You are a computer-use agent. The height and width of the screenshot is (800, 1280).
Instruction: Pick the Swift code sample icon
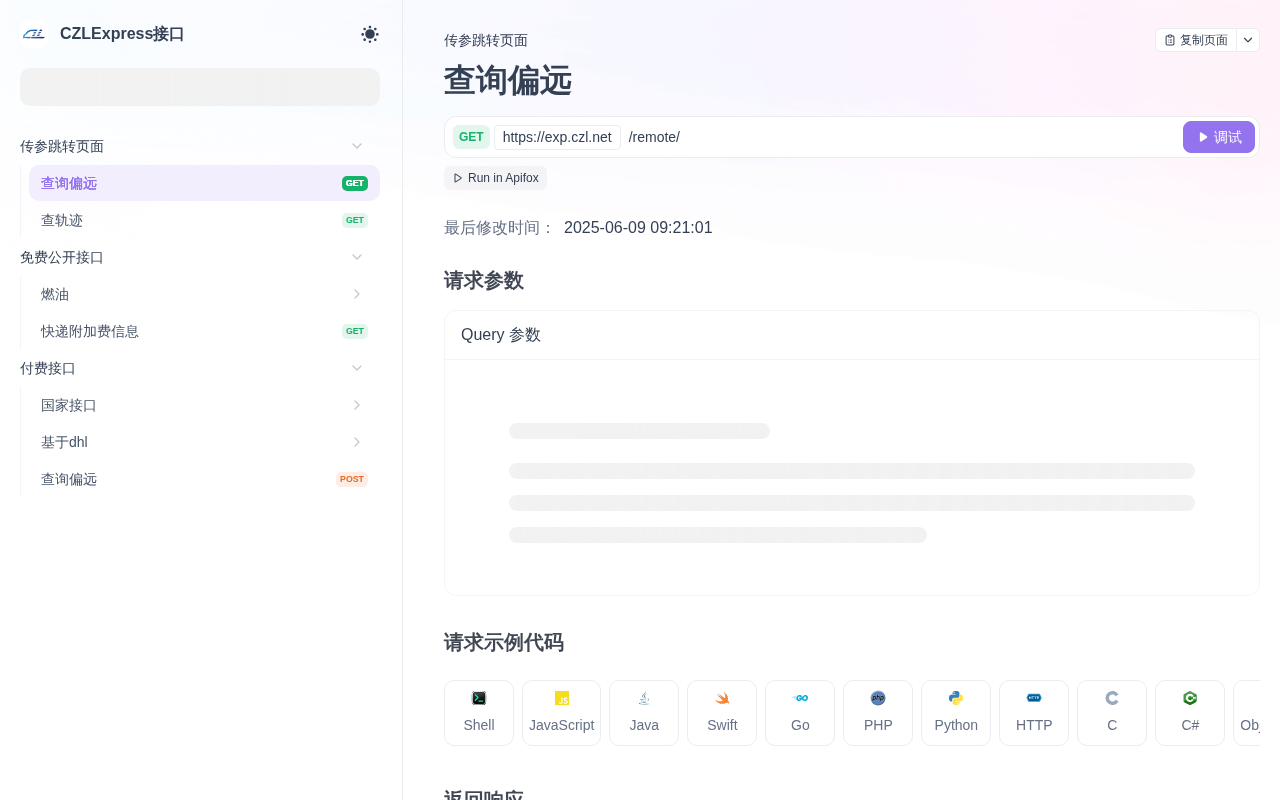(722, 698)
